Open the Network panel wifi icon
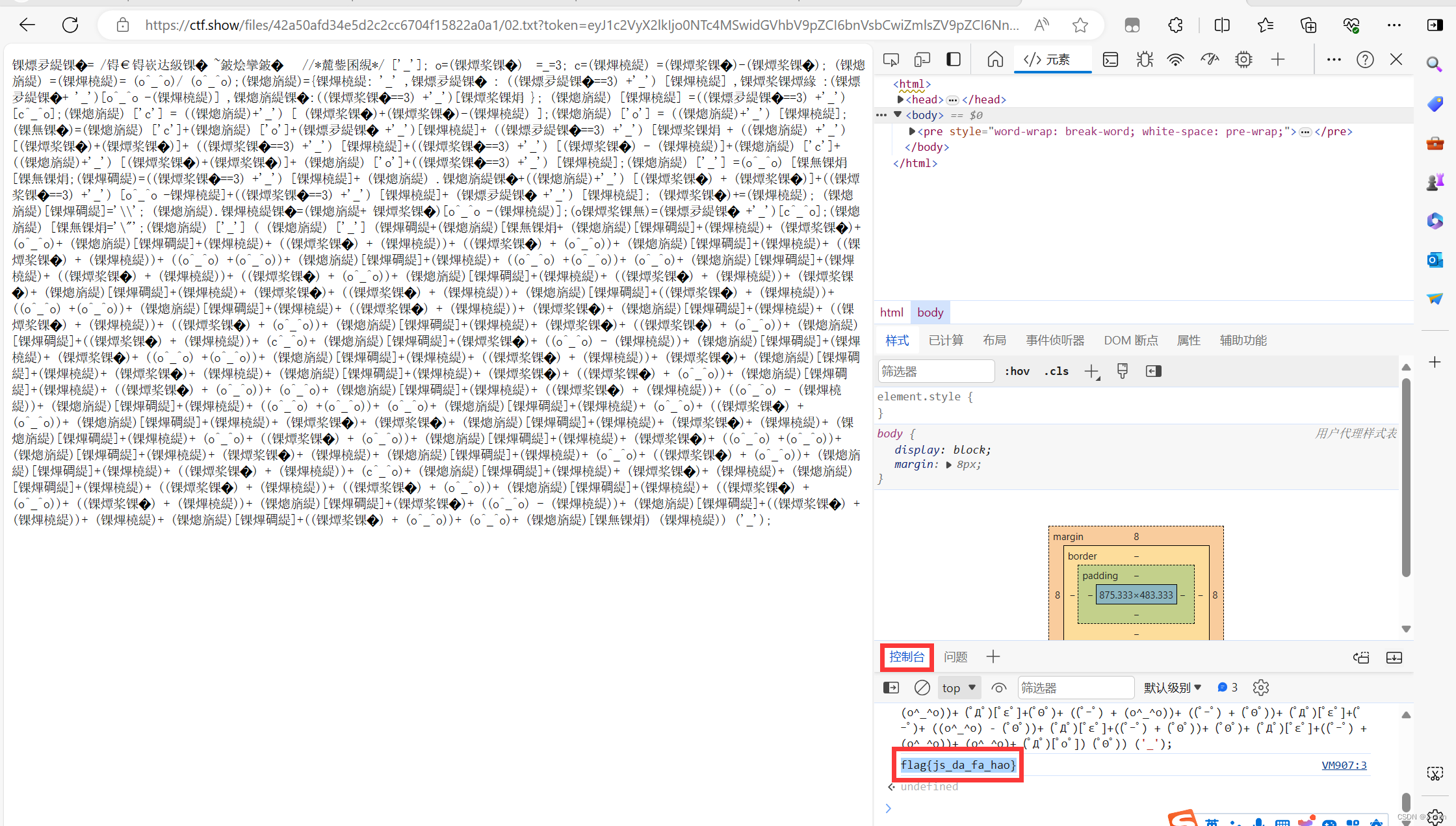 point(1175,60)
